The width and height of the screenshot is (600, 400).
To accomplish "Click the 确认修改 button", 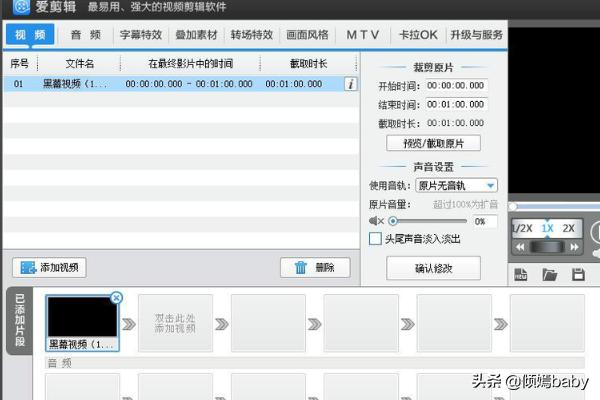I will point(433,268).
